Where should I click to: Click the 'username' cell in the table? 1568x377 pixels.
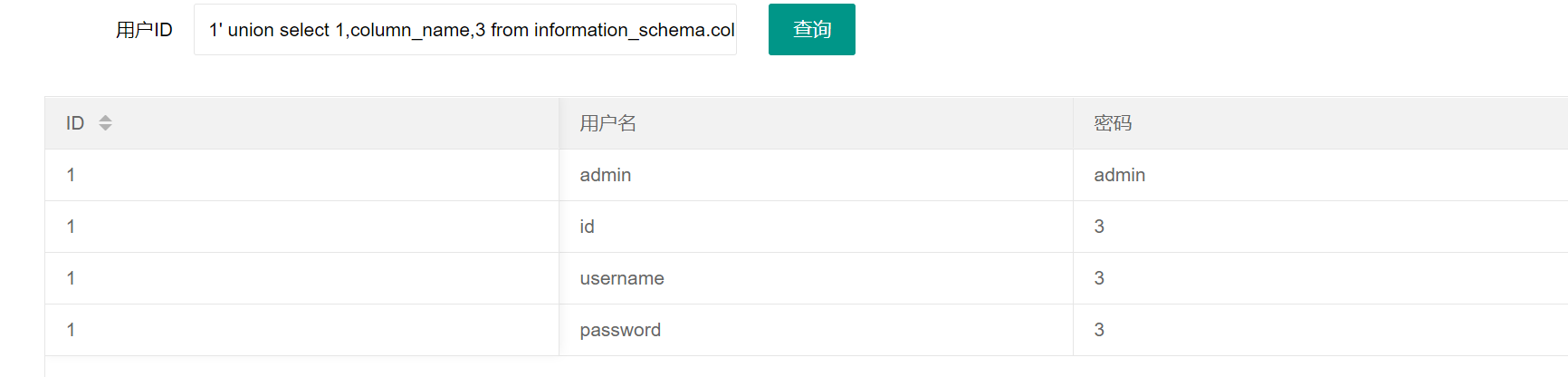(816, 278)
